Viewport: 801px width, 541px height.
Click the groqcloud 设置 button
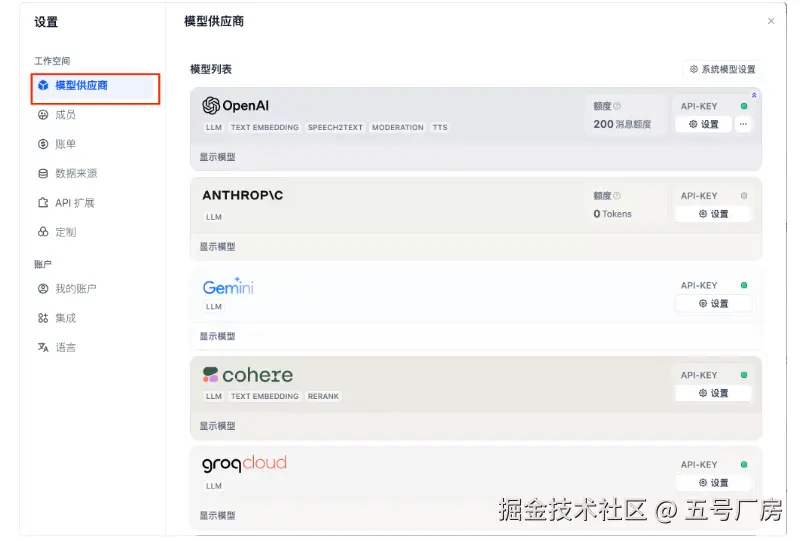click(x=714, y=483)
